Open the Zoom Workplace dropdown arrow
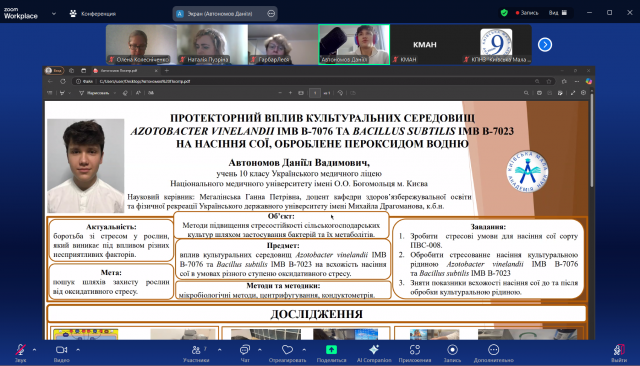 (54, 13)
